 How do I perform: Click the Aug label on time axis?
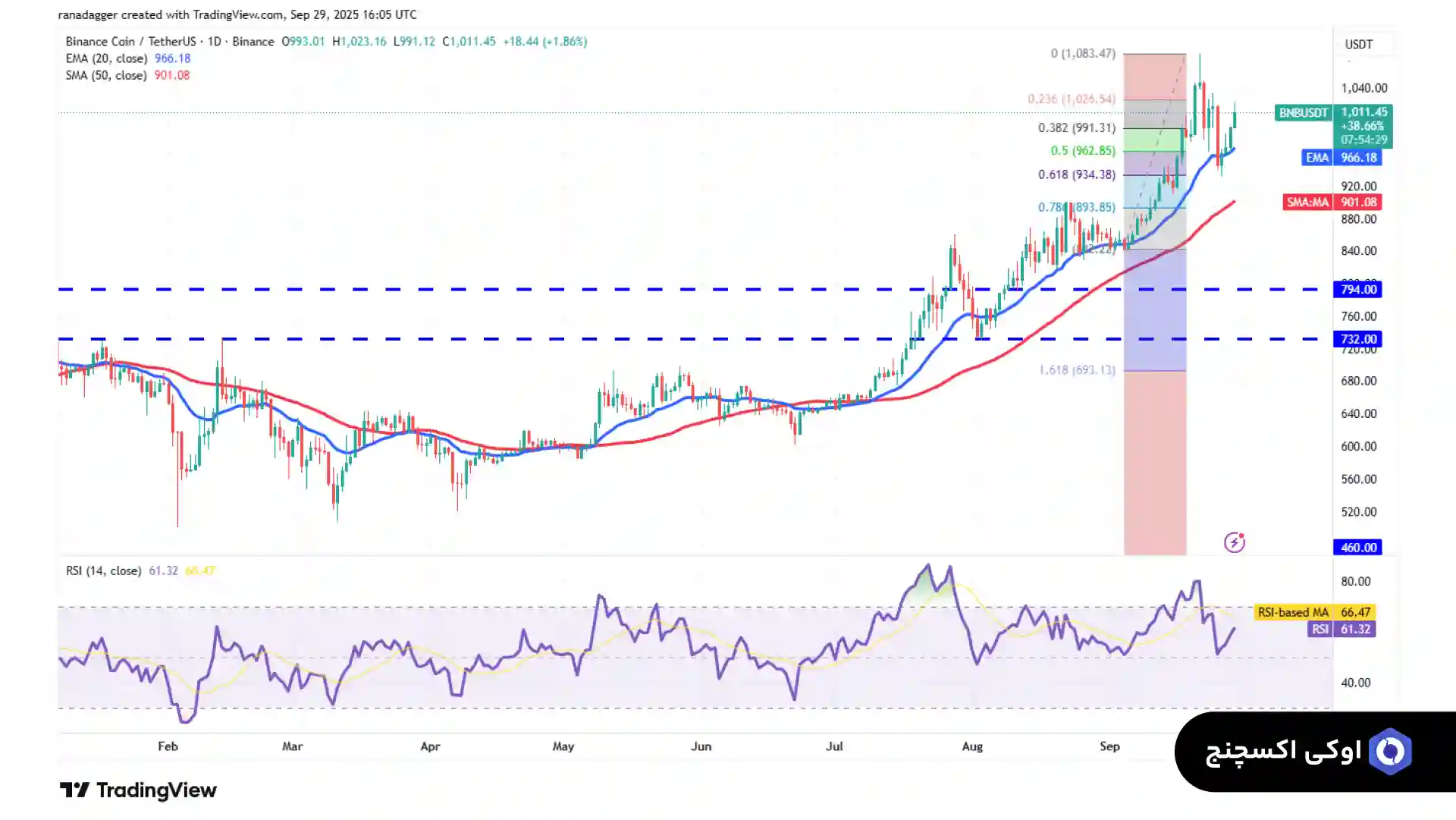(971, 746)
